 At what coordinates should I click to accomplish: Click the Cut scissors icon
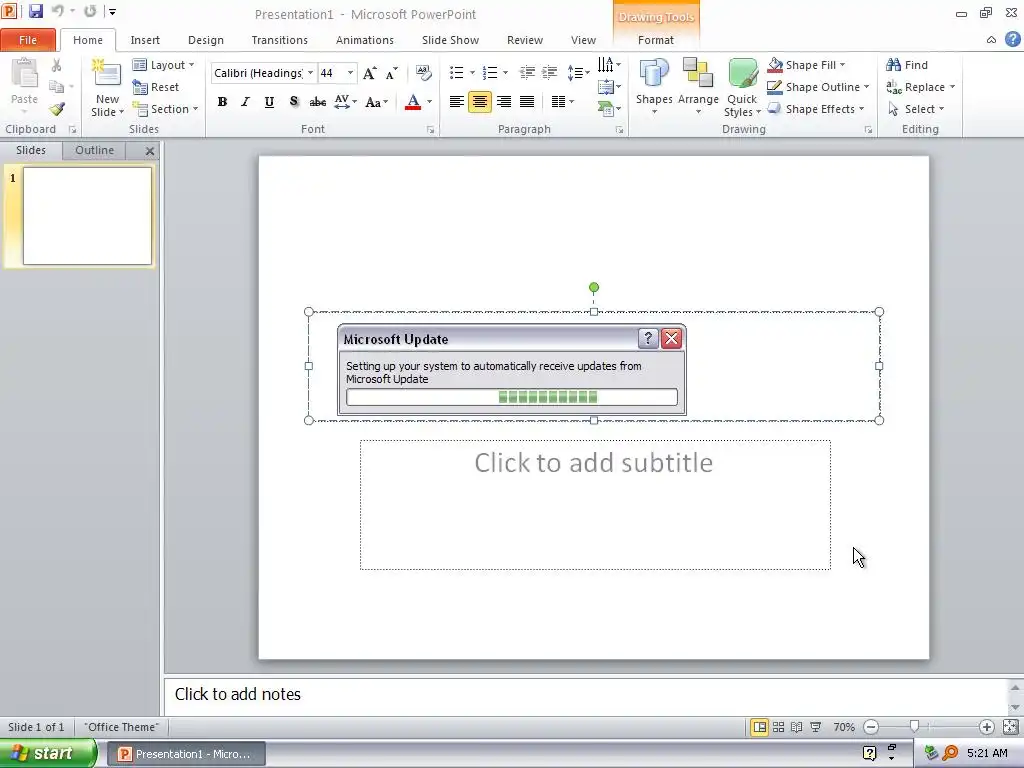point(56,65)
